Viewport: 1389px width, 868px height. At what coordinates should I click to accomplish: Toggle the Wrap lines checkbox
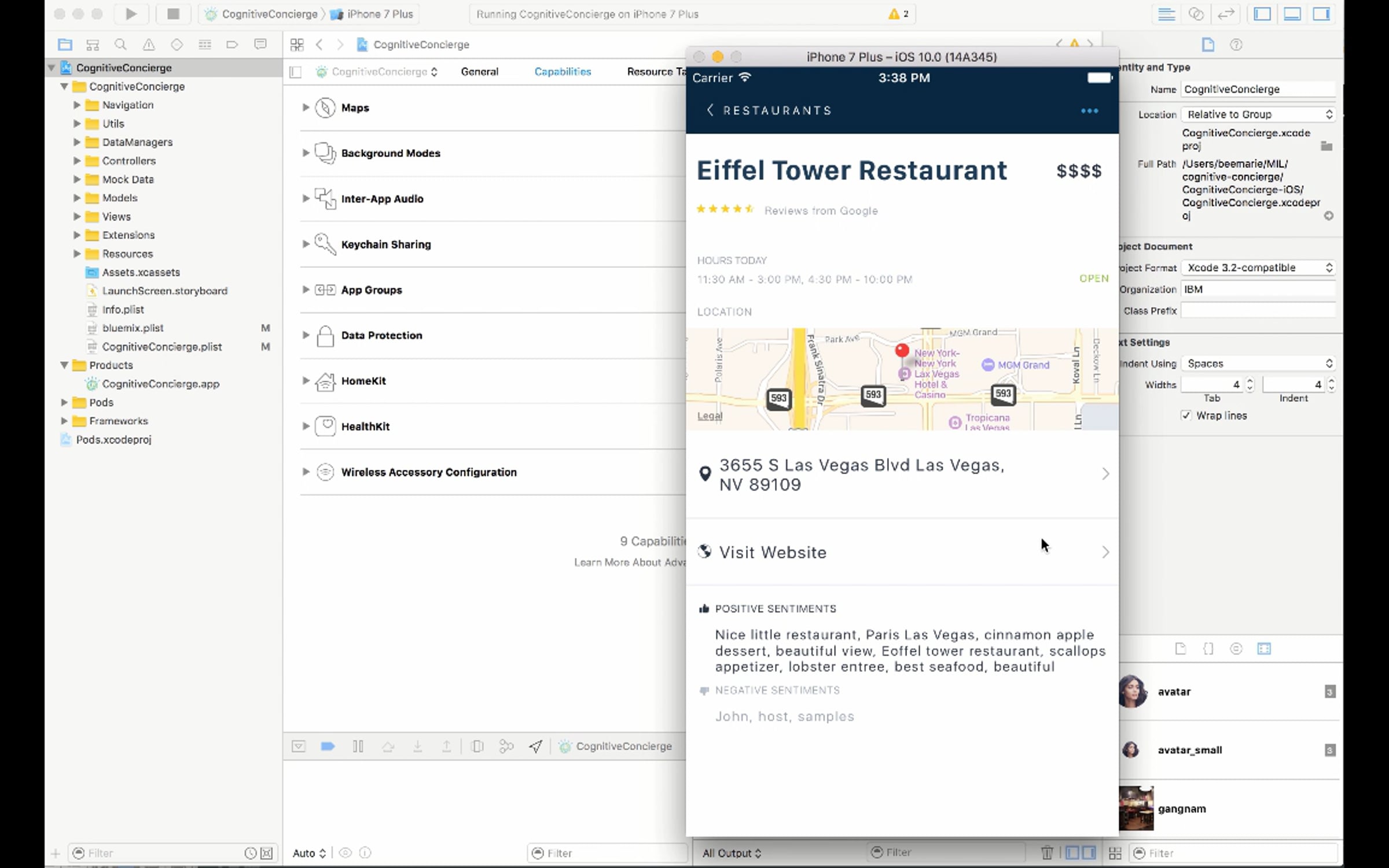(x=1186, y=415)
